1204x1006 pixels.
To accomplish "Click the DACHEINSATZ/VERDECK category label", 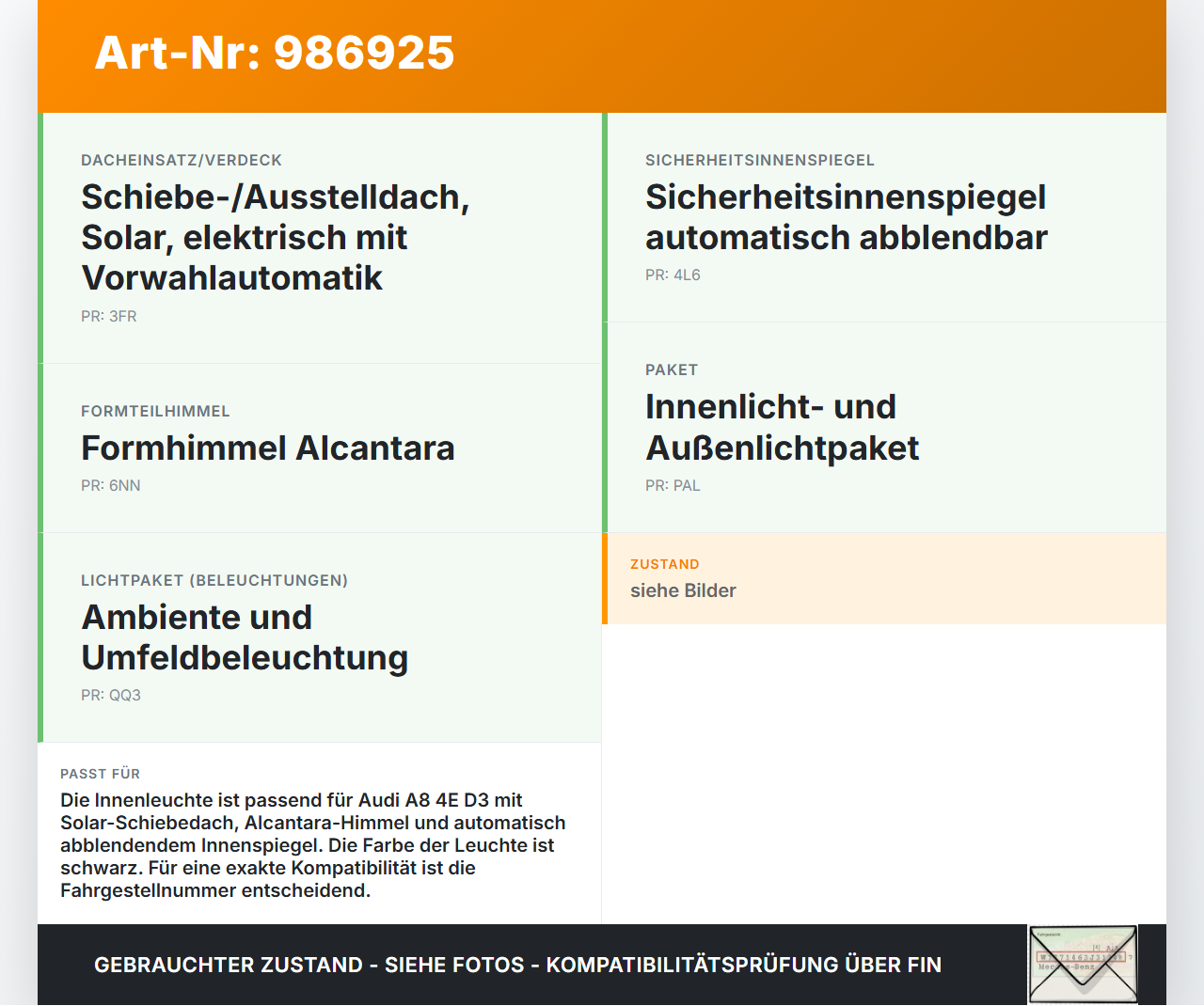I will [x=182, y=160].
